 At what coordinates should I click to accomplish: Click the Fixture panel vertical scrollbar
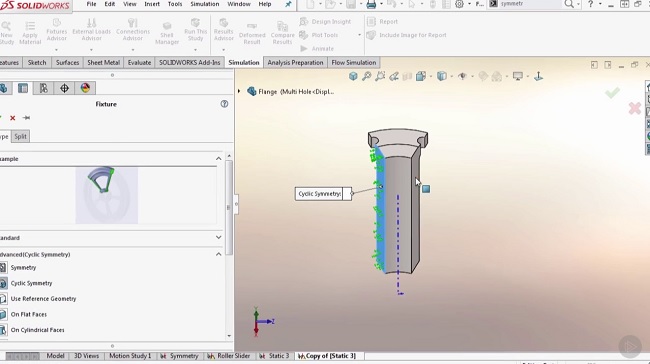pyautogui.click(x=228, y=207)
